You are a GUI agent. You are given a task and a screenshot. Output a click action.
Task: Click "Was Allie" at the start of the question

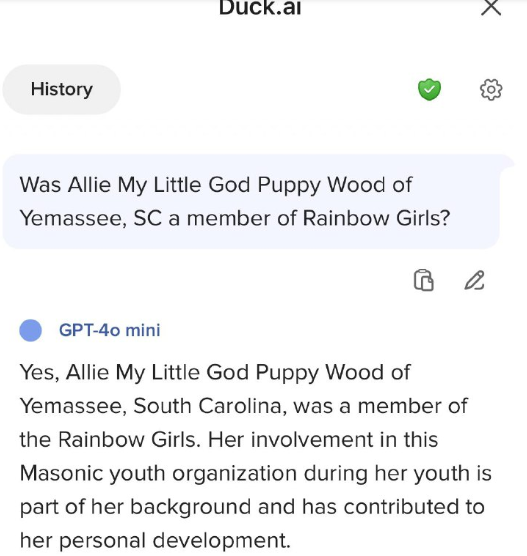click(x=65, y=185)
